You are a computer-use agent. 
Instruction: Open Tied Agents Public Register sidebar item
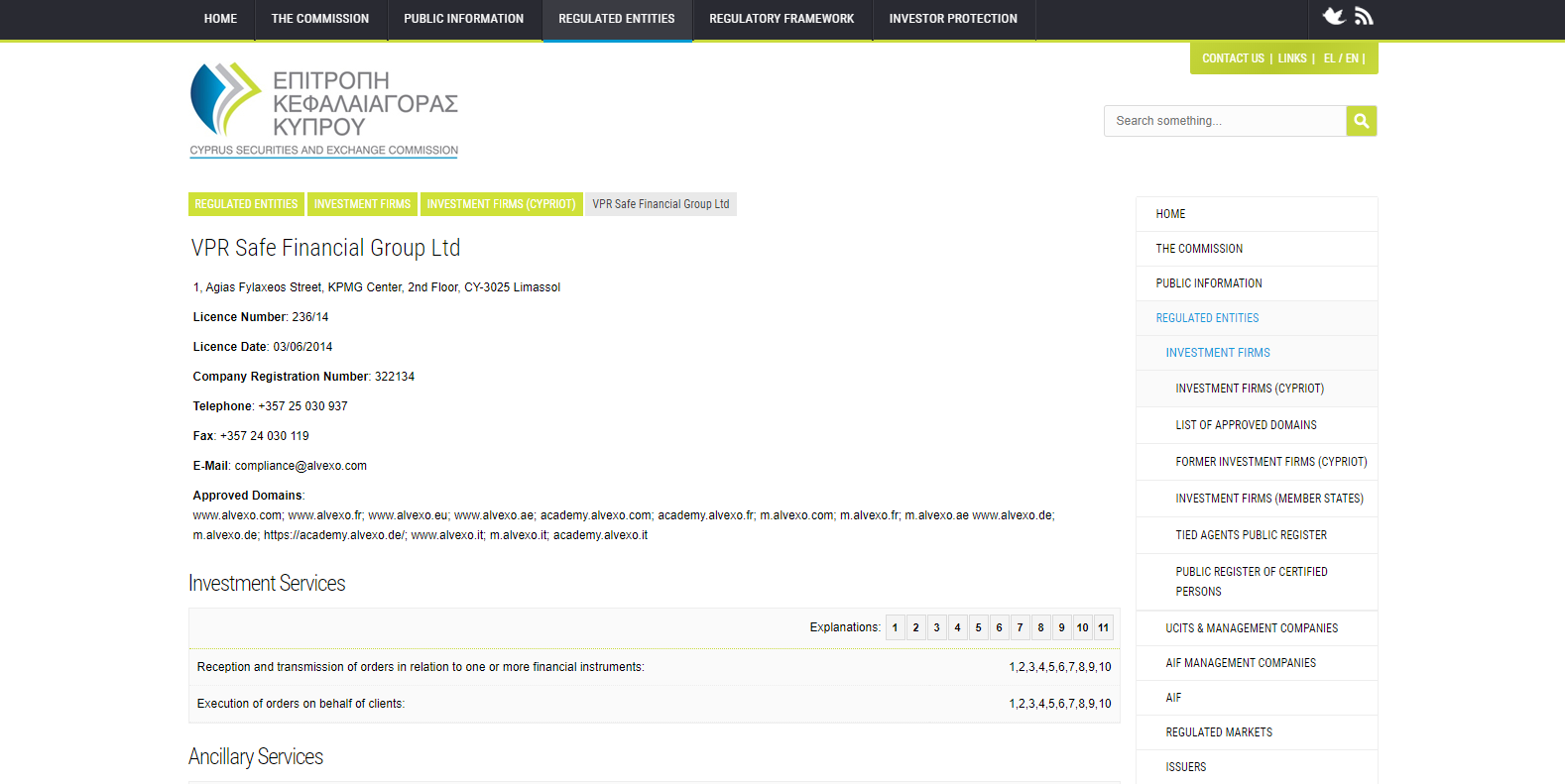[x=1251, y=535]
